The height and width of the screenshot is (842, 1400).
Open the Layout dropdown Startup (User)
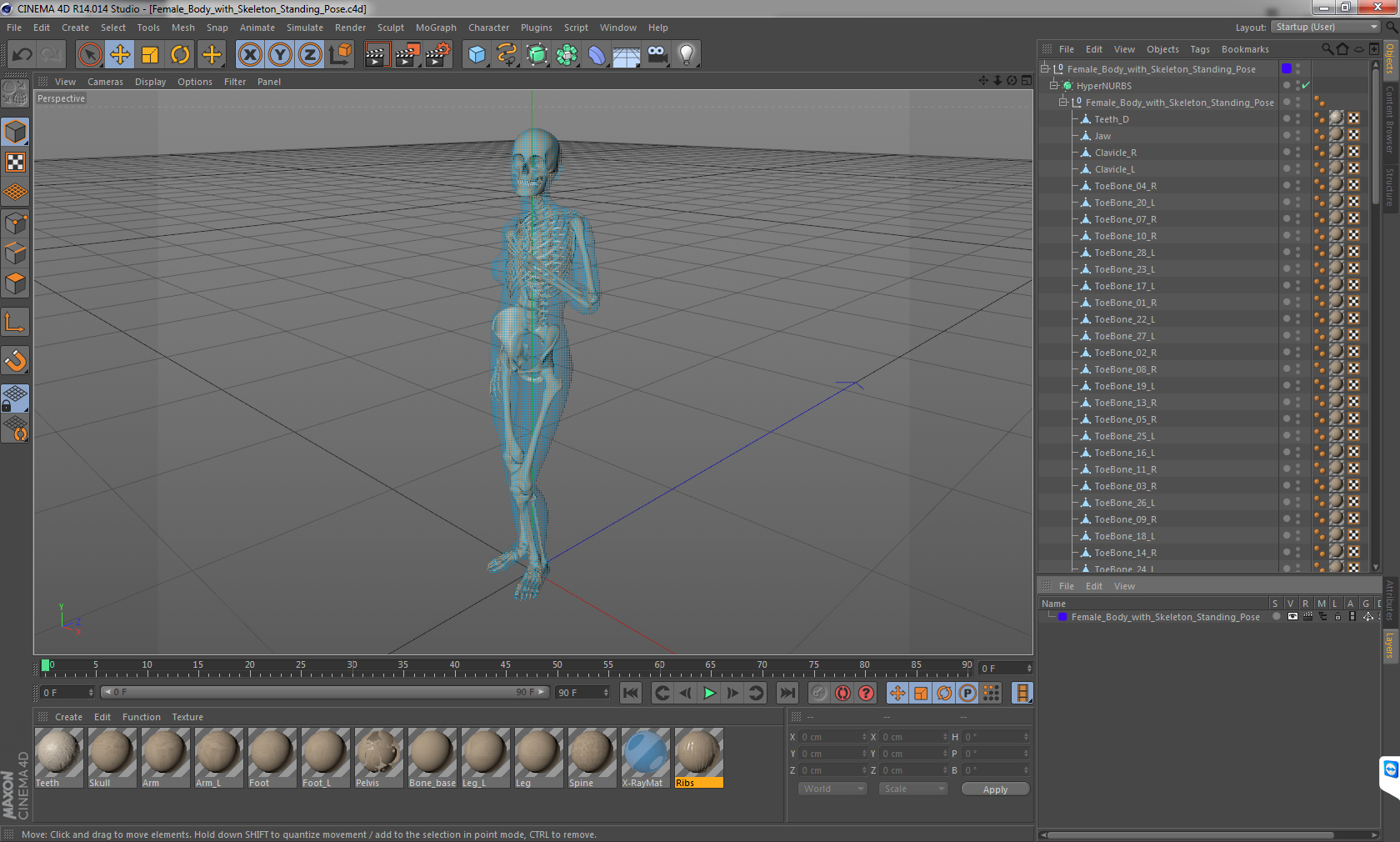point(1327,27)
